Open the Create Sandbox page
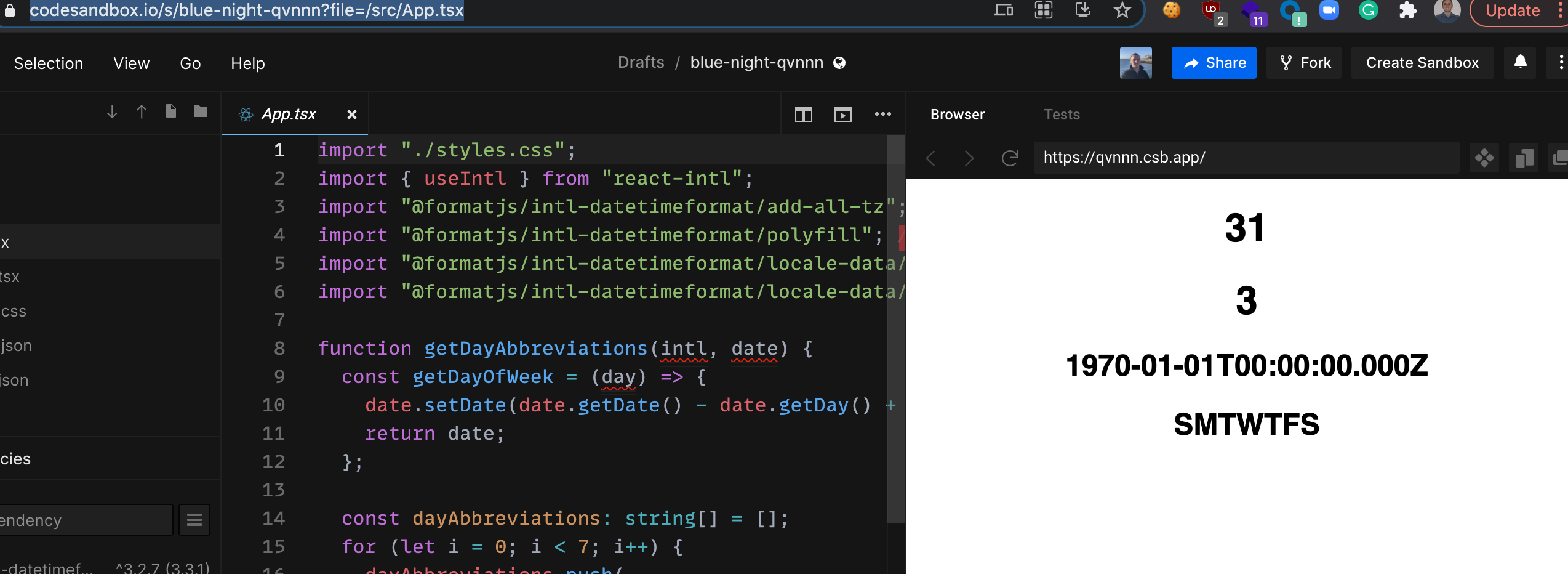The image size is (1568, 574). (1422, 62)
